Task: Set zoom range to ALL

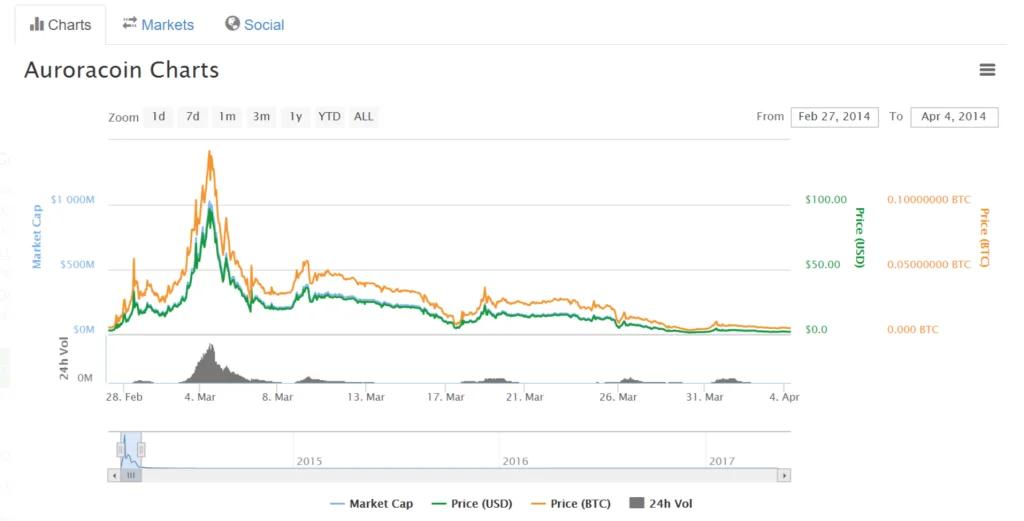Action: (364, 117)
